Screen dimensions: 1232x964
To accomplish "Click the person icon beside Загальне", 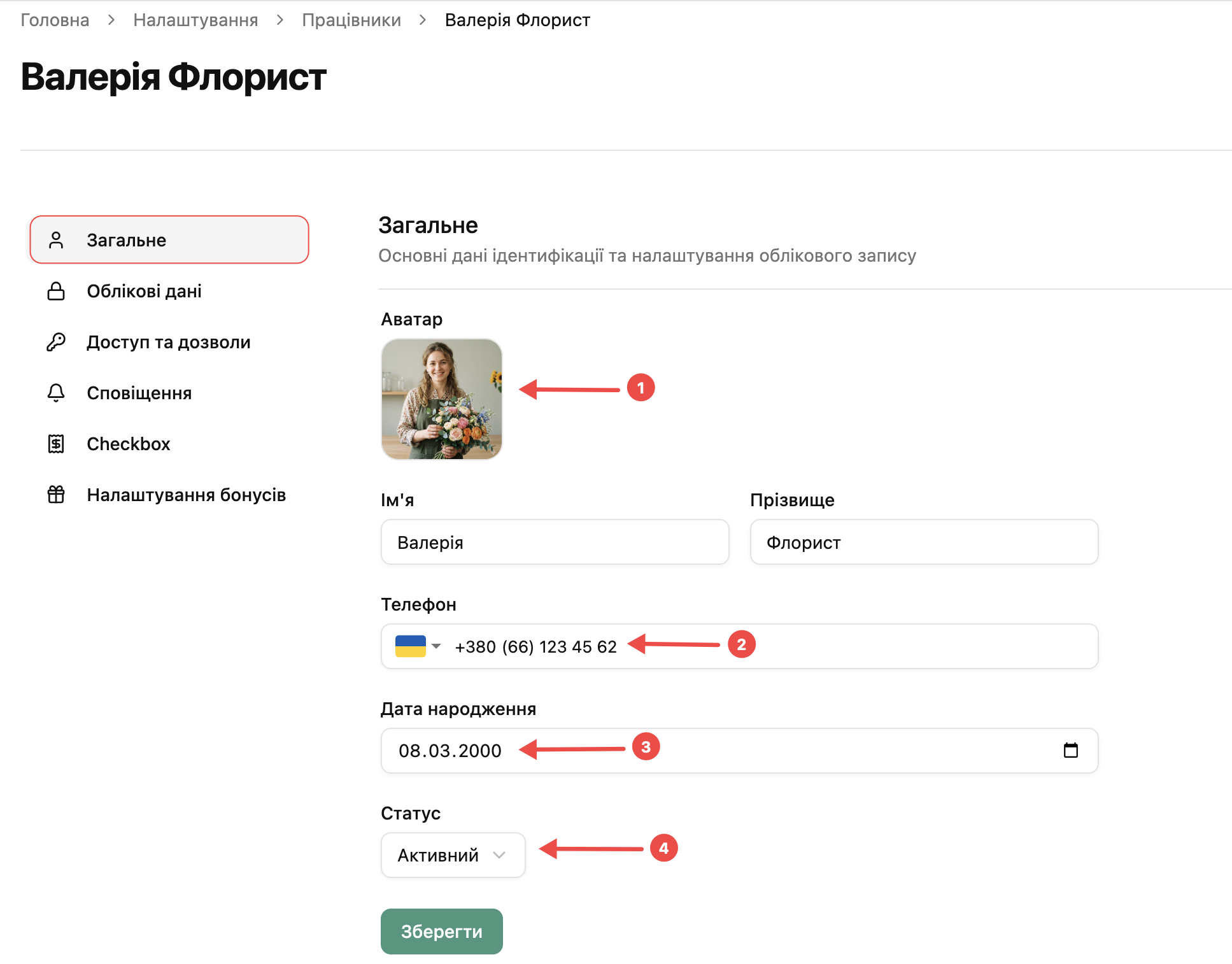I will tap(56, 240).
